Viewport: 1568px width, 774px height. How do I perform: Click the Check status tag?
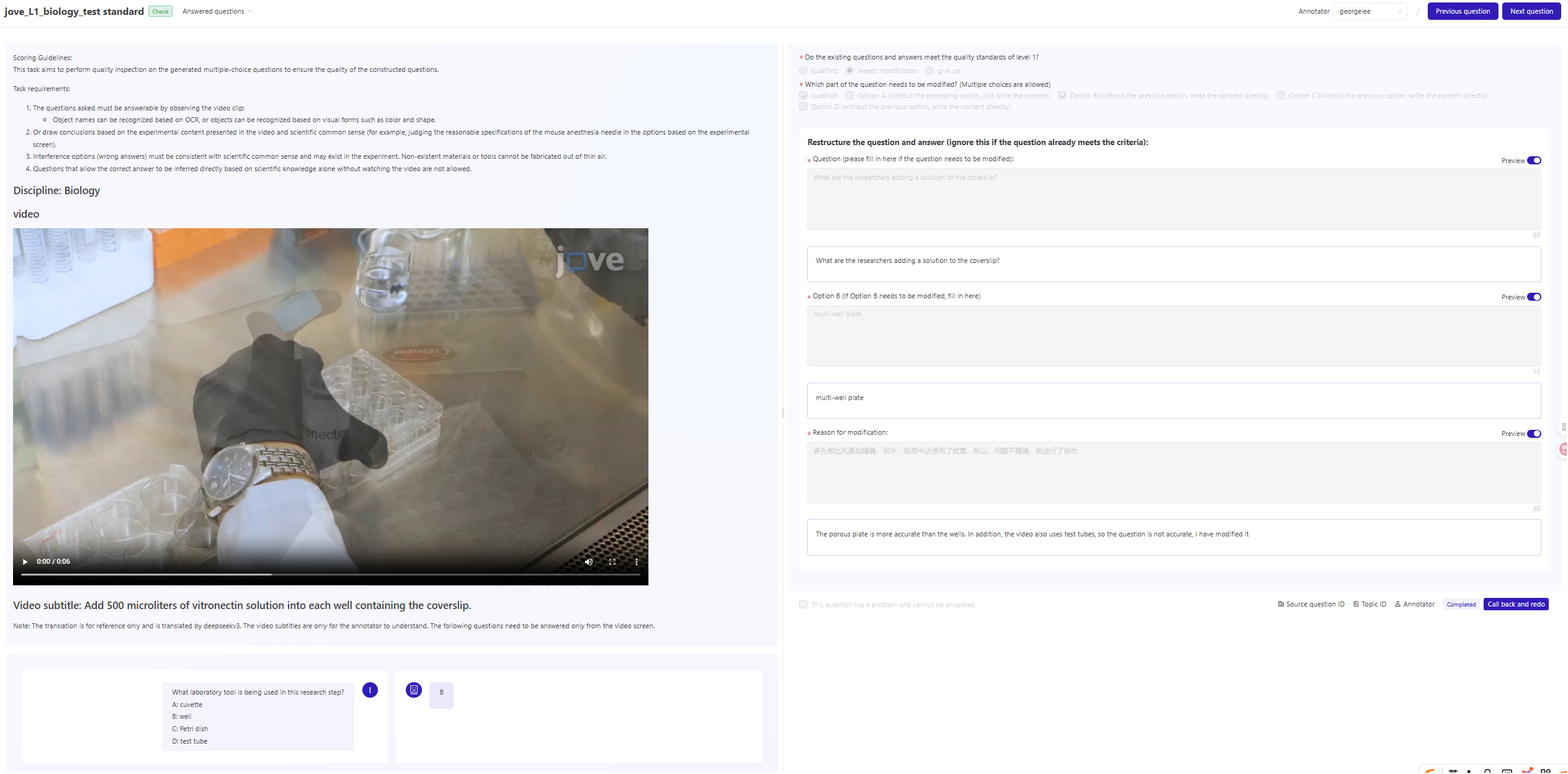tap(160, 11)
